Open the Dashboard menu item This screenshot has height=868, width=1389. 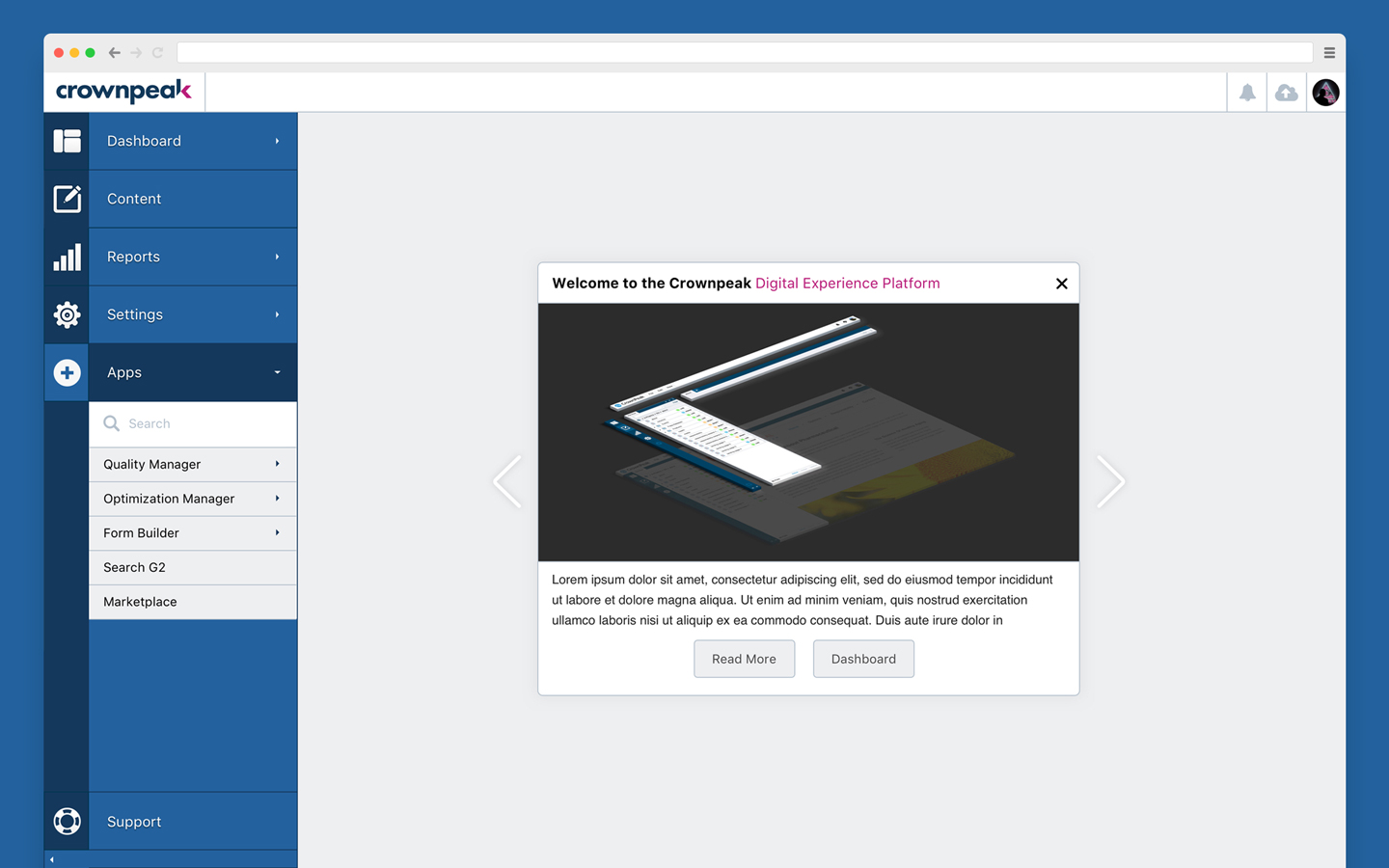(193, 141)
